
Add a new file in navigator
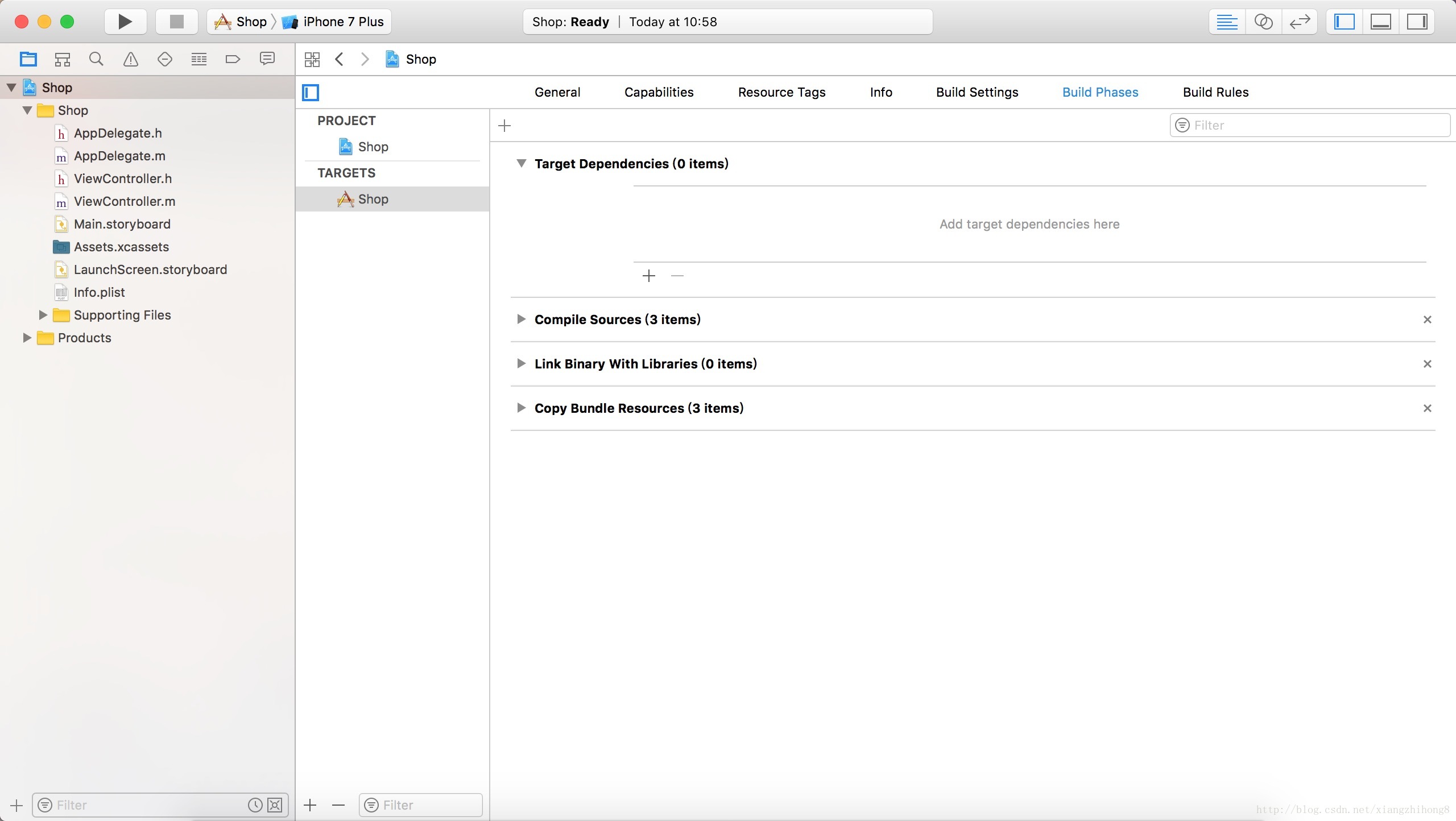coord(16,805)
